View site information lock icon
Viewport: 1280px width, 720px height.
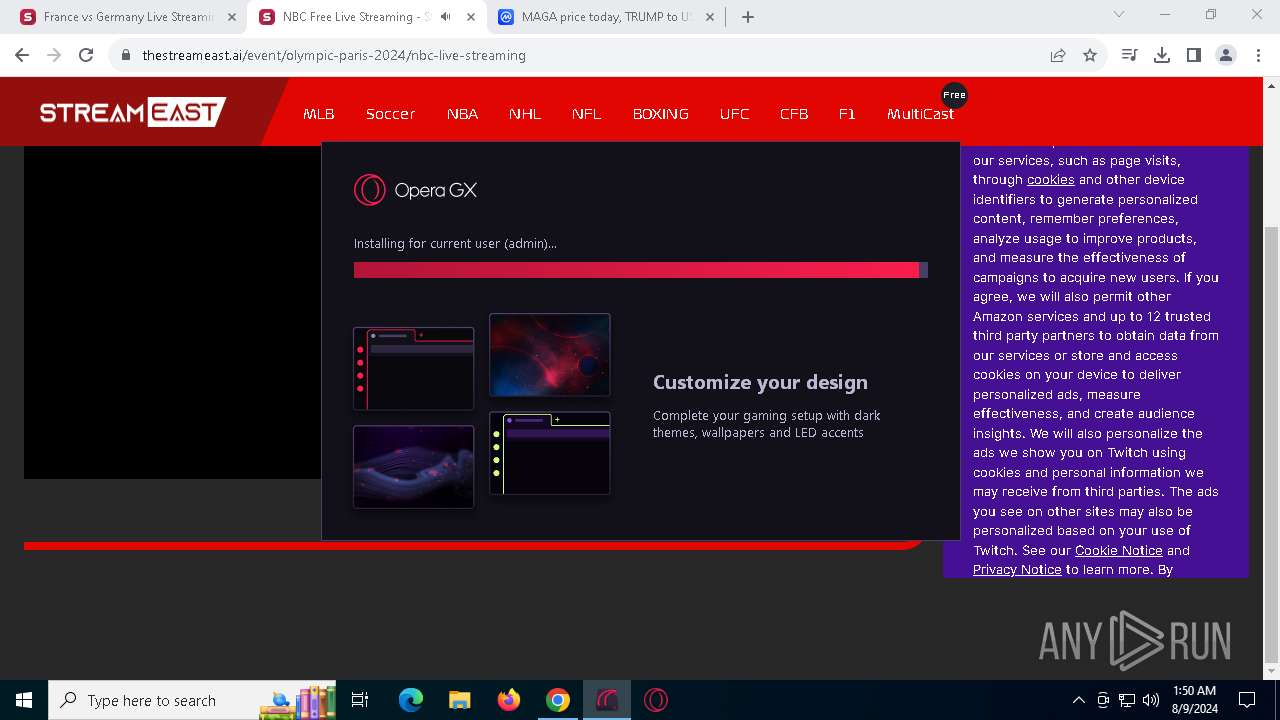(126, 55)
